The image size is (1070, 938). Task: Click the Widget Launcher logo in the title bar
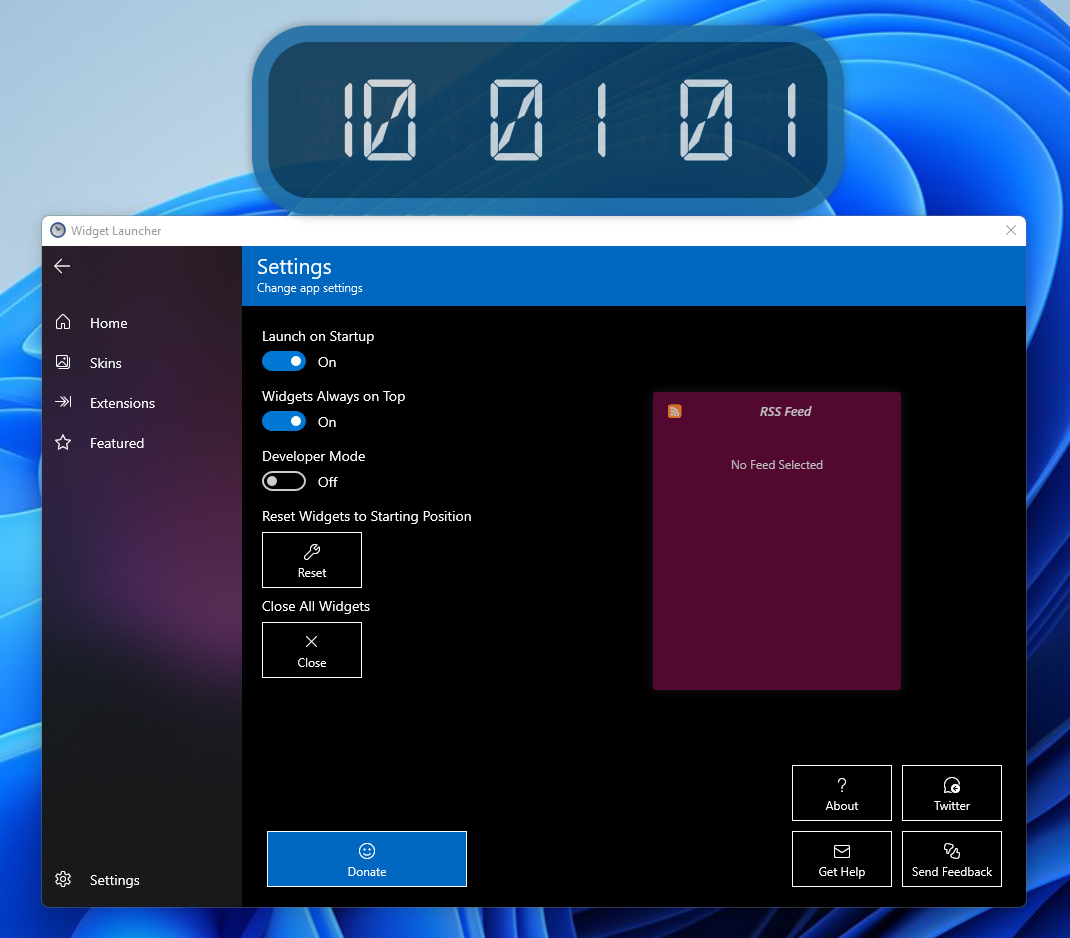pos(59,230)
